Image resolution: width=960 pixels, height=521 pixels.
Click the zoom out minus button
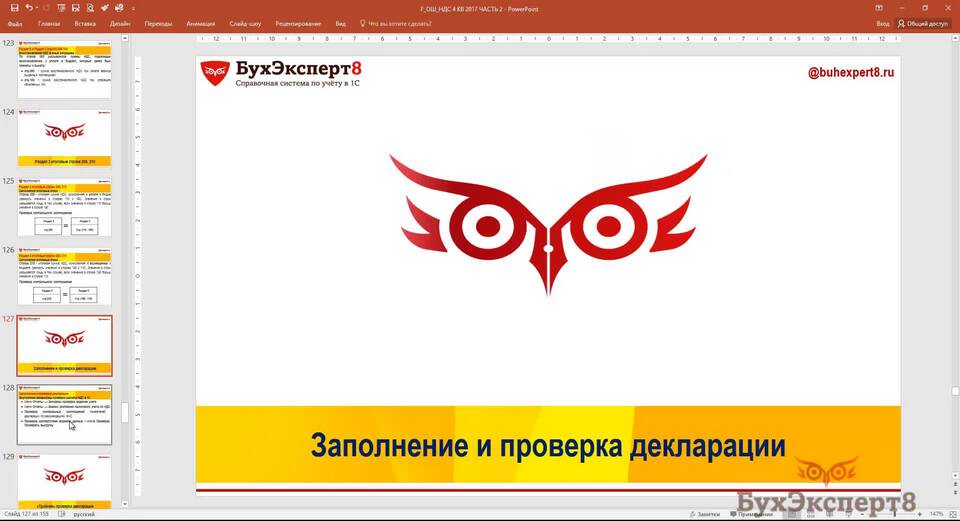[x=862, y=514]
